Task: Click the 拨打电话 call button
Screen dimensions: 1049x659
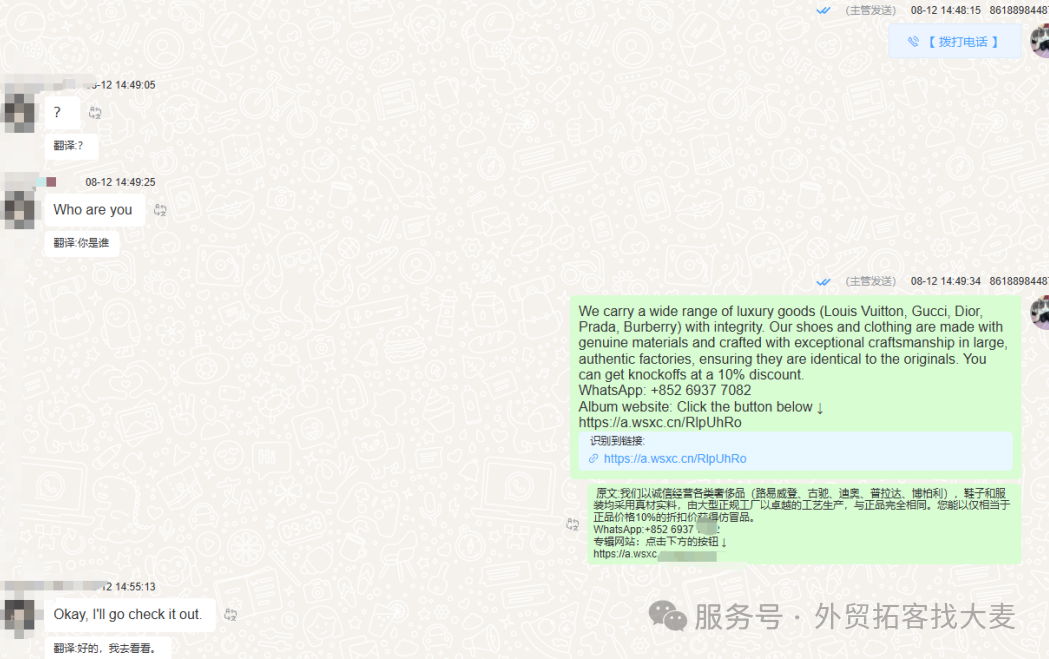Action: 955,41
